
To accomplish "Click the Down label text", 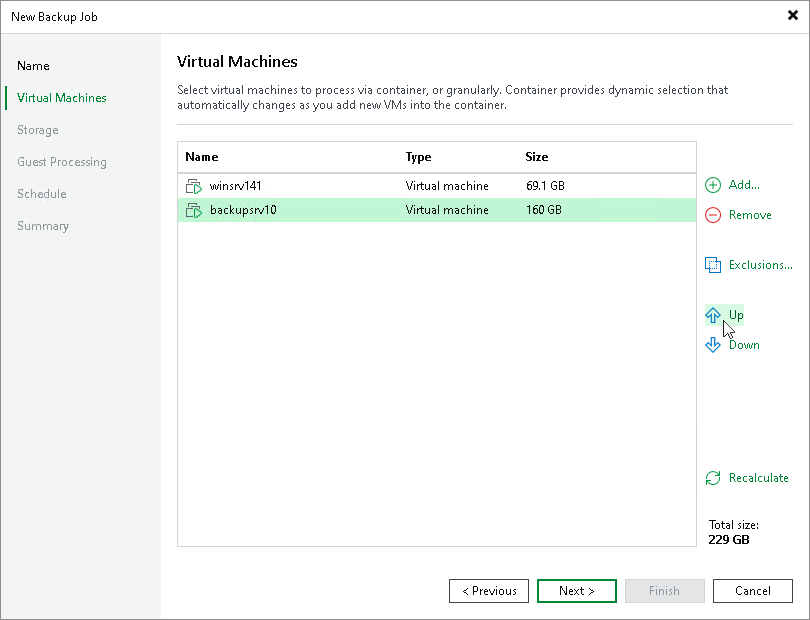I will click(x=744, y=345).
